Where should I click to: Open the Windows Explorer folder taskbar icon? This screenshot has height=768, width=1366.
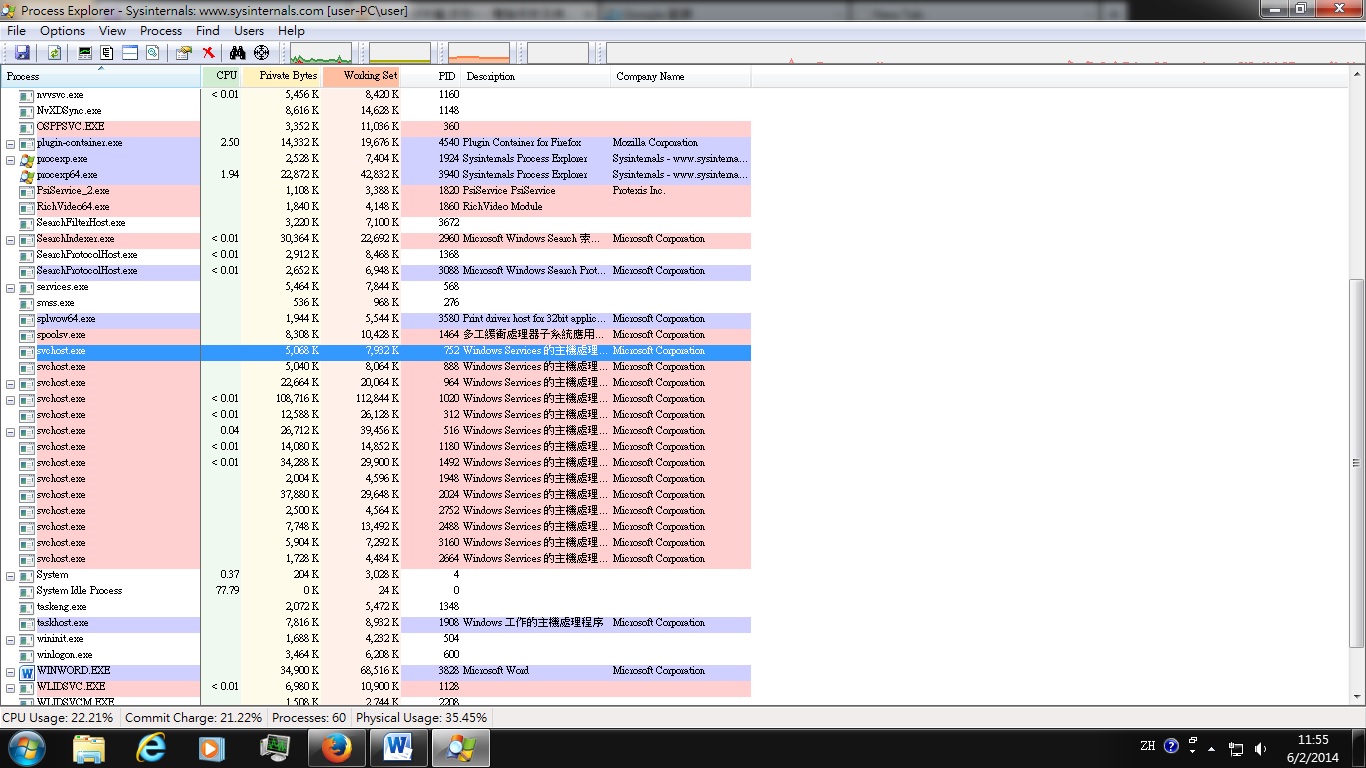coord(89,747)
